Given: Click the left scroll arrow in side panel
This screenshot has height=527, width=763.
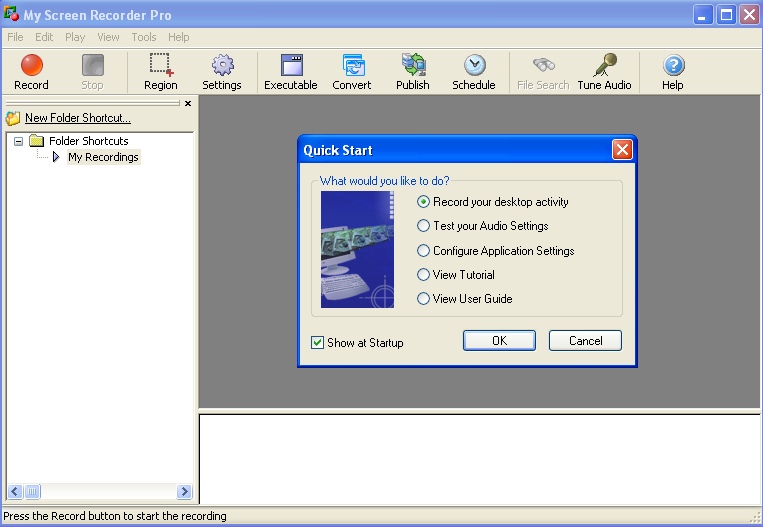Looking at the screenshot, I should click(x=15, y=491).
